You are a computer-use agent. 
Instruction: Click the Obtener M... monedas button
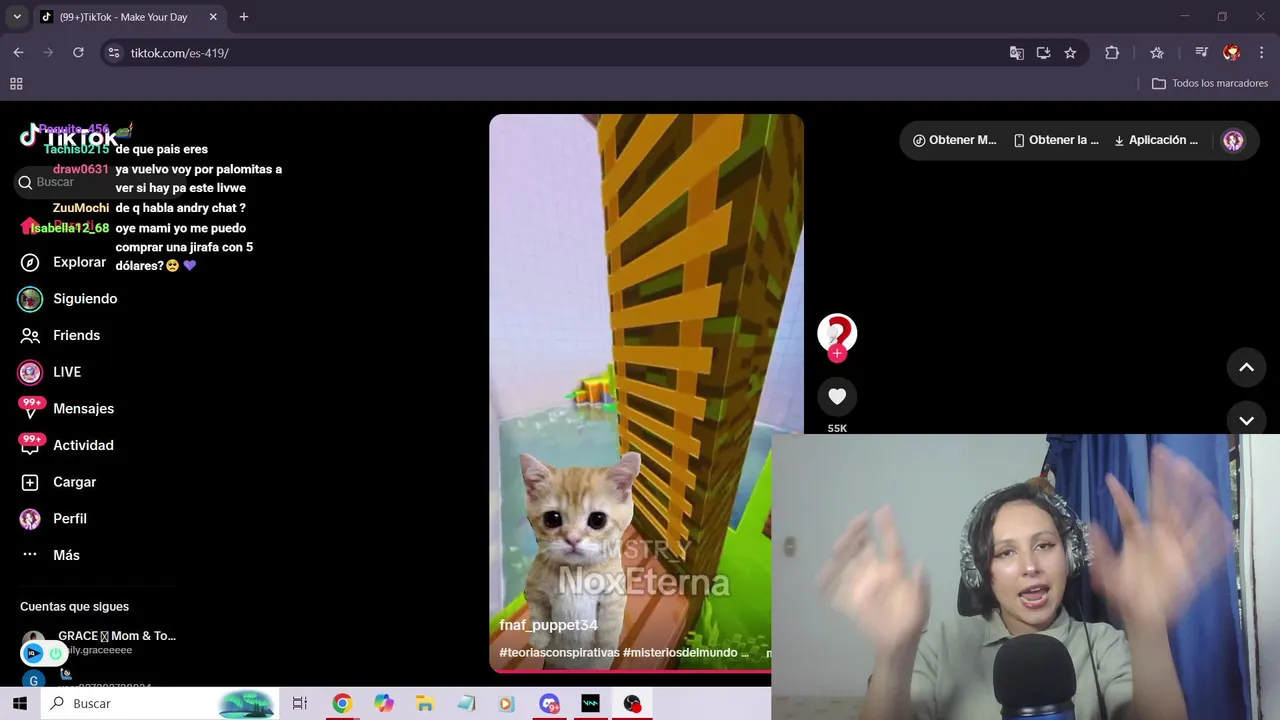pos(954,140)
